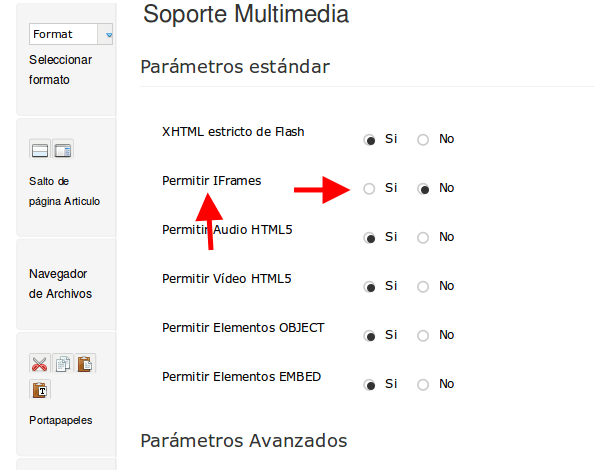595x470 pixels.
Task: Click the Paste clipboard icon
Action: coord(85,363)
